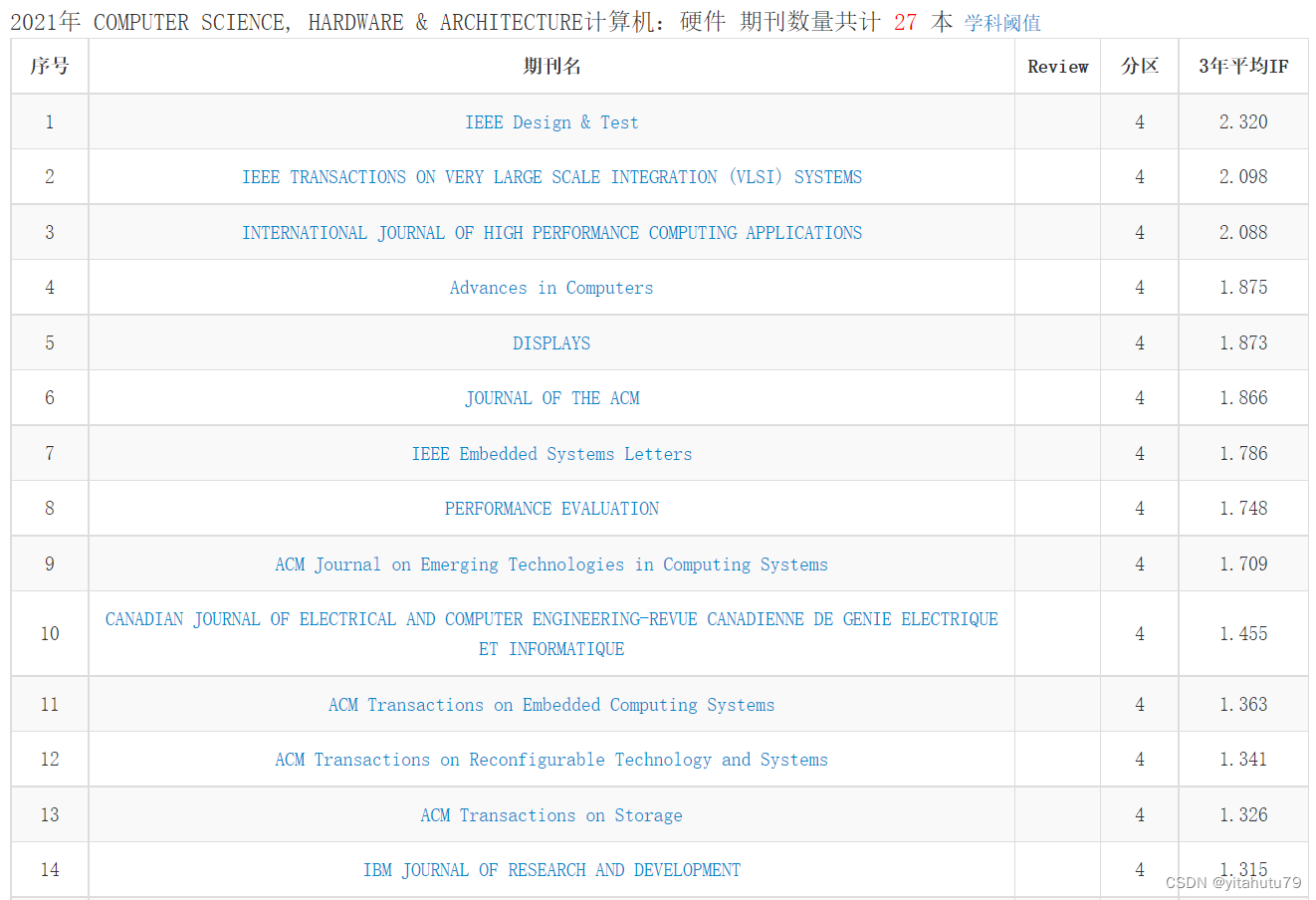Open the IEEE Design & Test journal link

551,122
